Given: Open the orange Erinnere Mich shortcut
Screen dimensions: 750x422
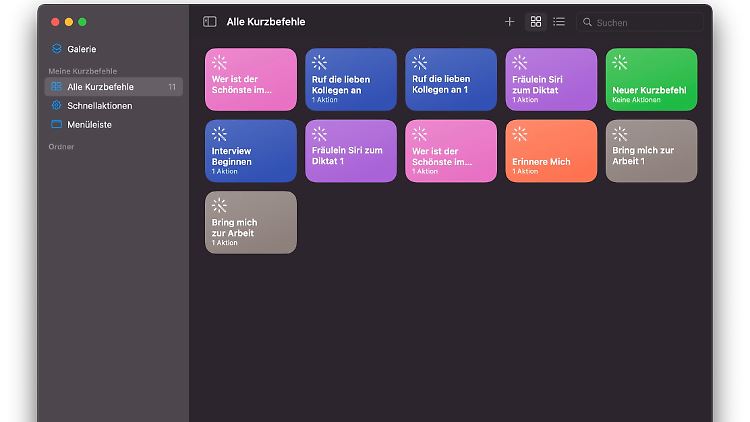Looking at the screenshot, I should [551, 151].
